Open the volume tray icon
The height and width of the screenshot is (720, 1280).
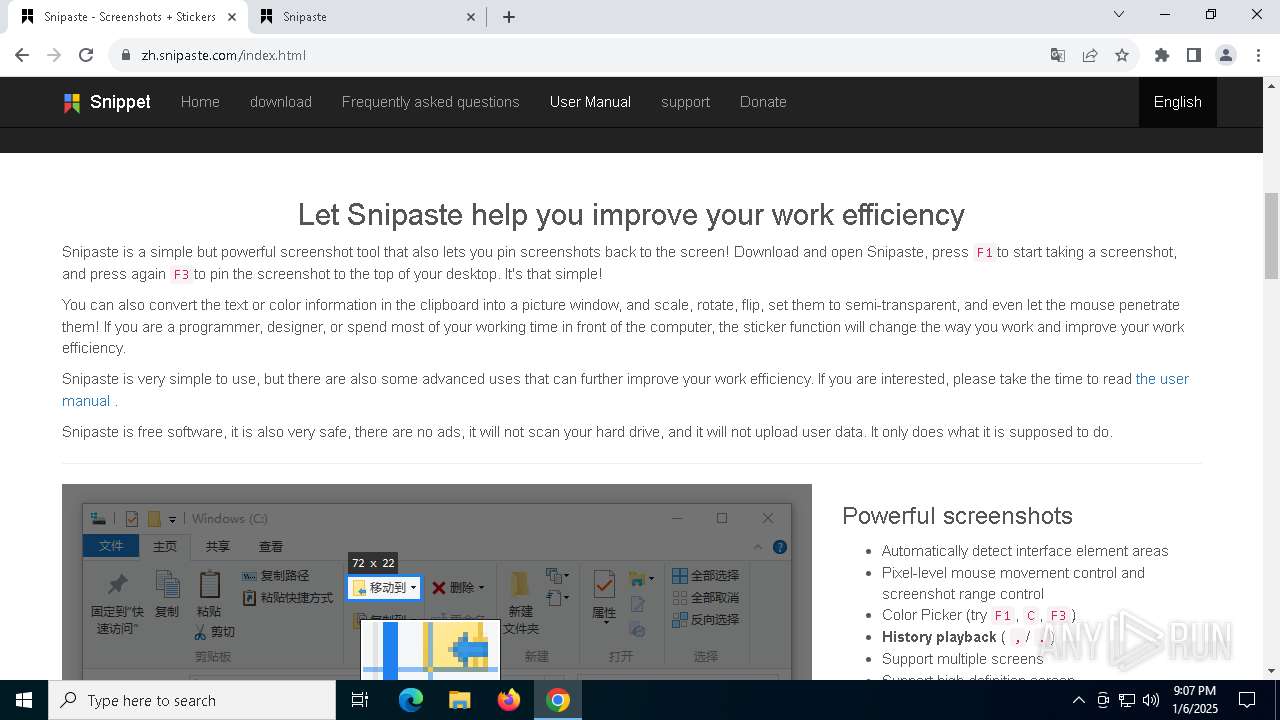tap(1151, 700)
